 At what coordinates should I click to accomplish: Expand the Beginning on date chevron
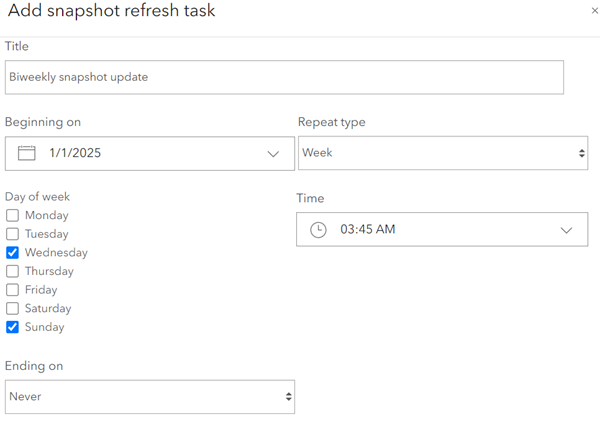coord(273,154)
